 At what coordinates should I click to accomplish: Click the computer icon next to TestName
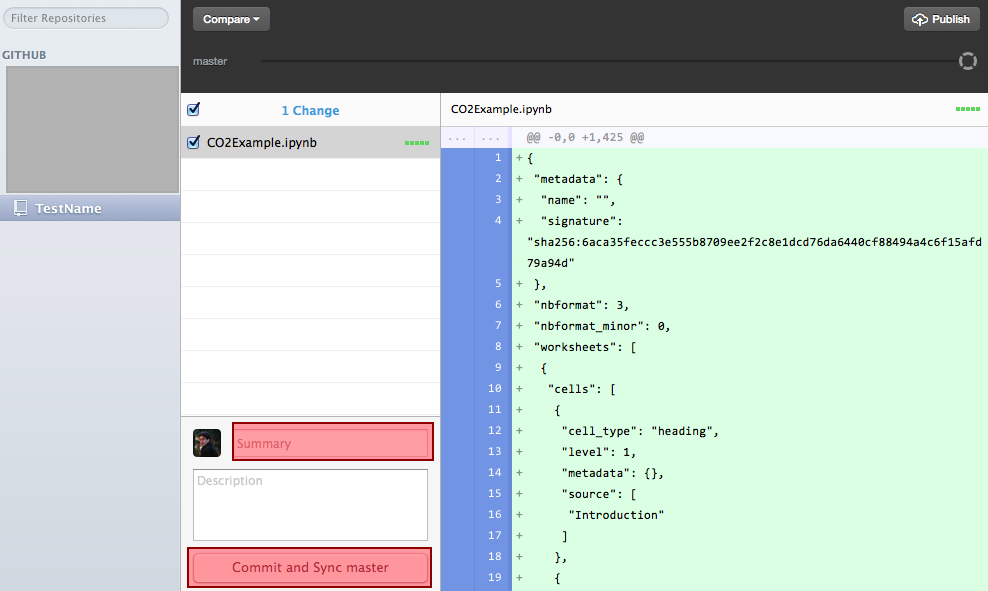[22, 208]
